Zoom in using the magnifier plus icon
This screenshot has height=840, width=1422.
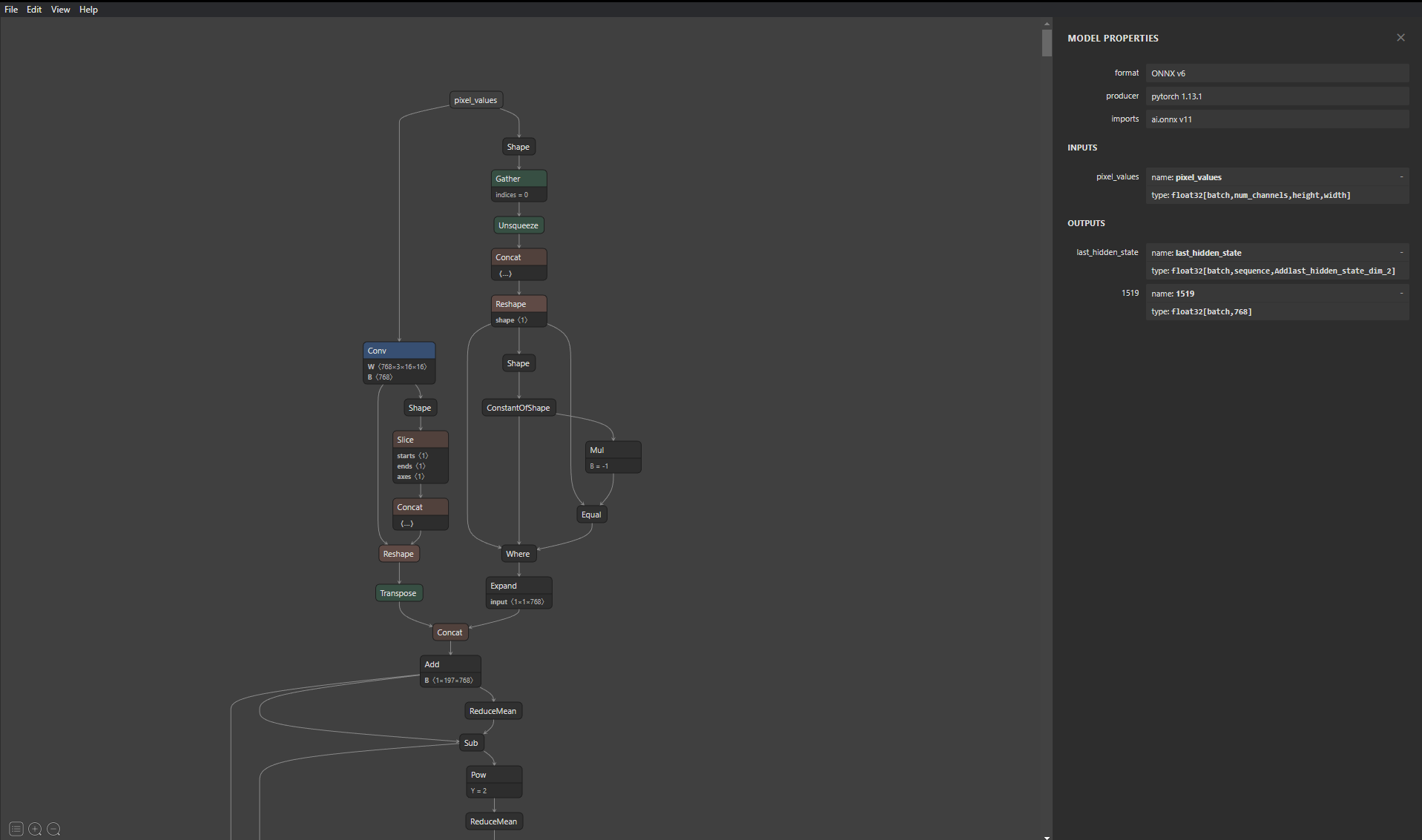[35, 829]
